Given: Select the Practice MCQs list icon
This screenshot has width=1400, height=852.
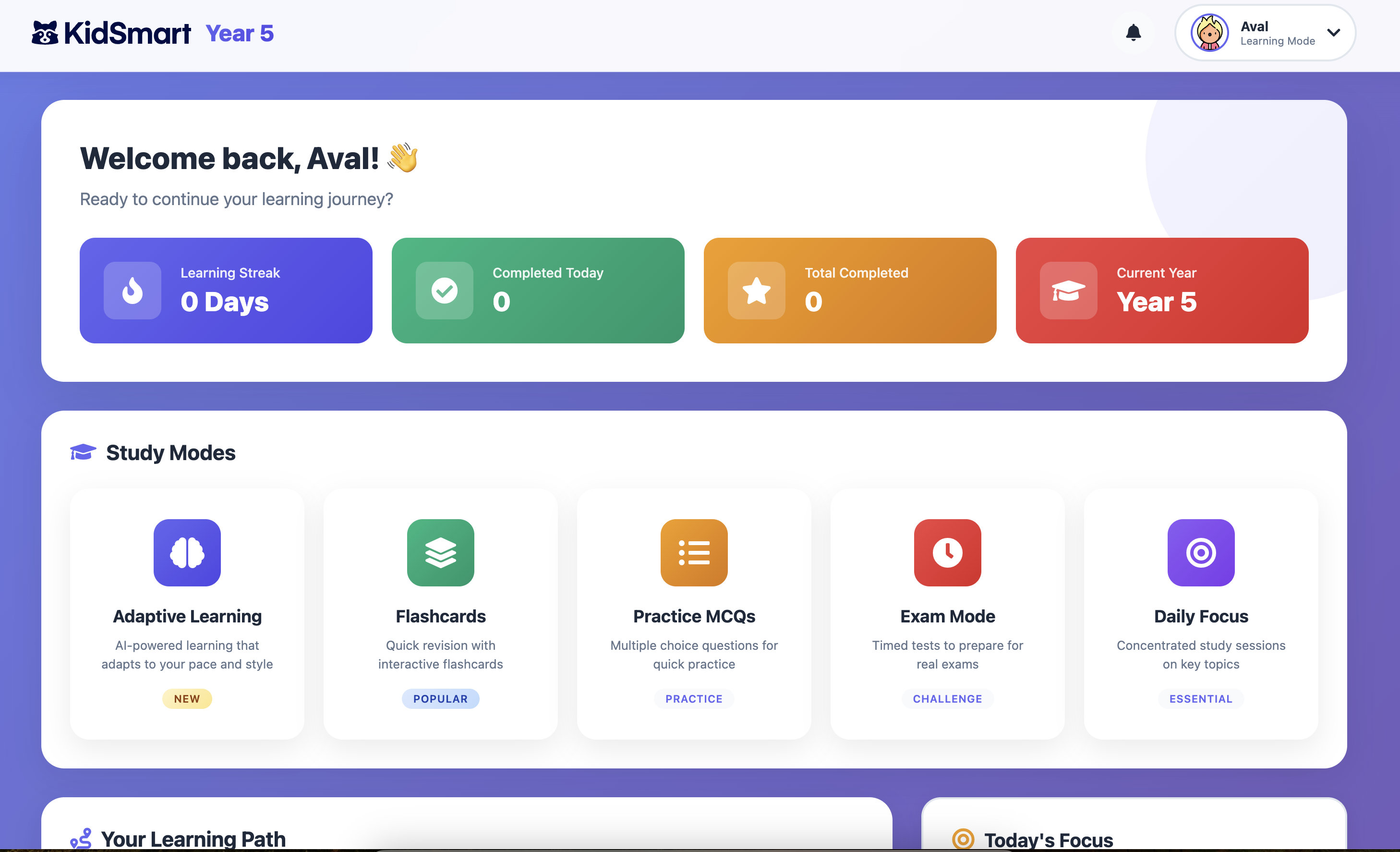Looking at the screenshot, I should tap(693, 552).
